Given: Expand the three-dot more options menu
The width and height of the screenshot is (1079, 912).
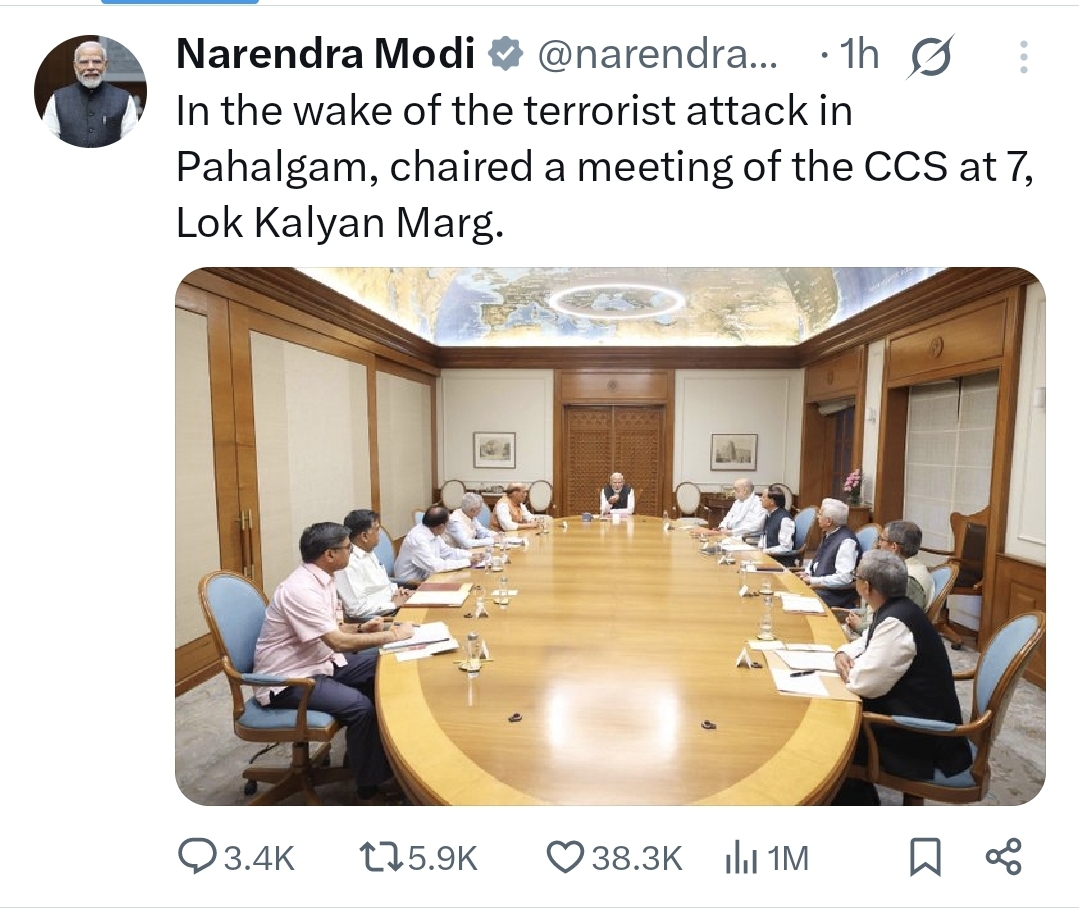Looking at the screenshot, I should click(x=1023, y=57).
